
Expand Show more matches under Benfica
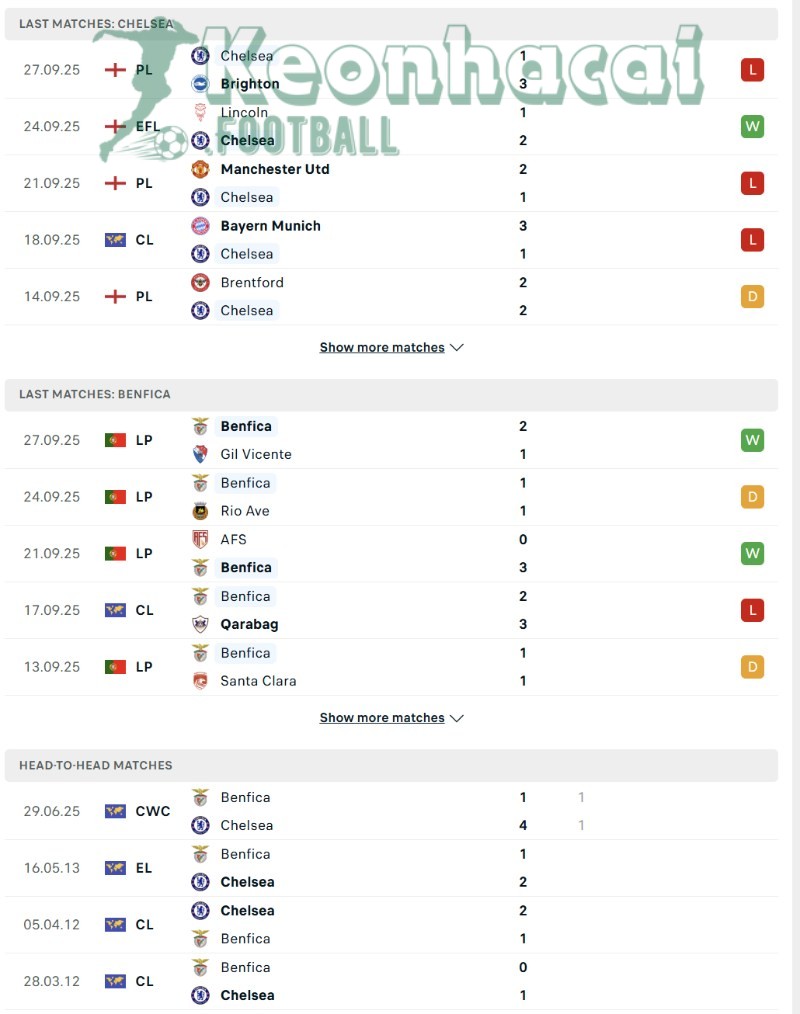pos(391,718)
